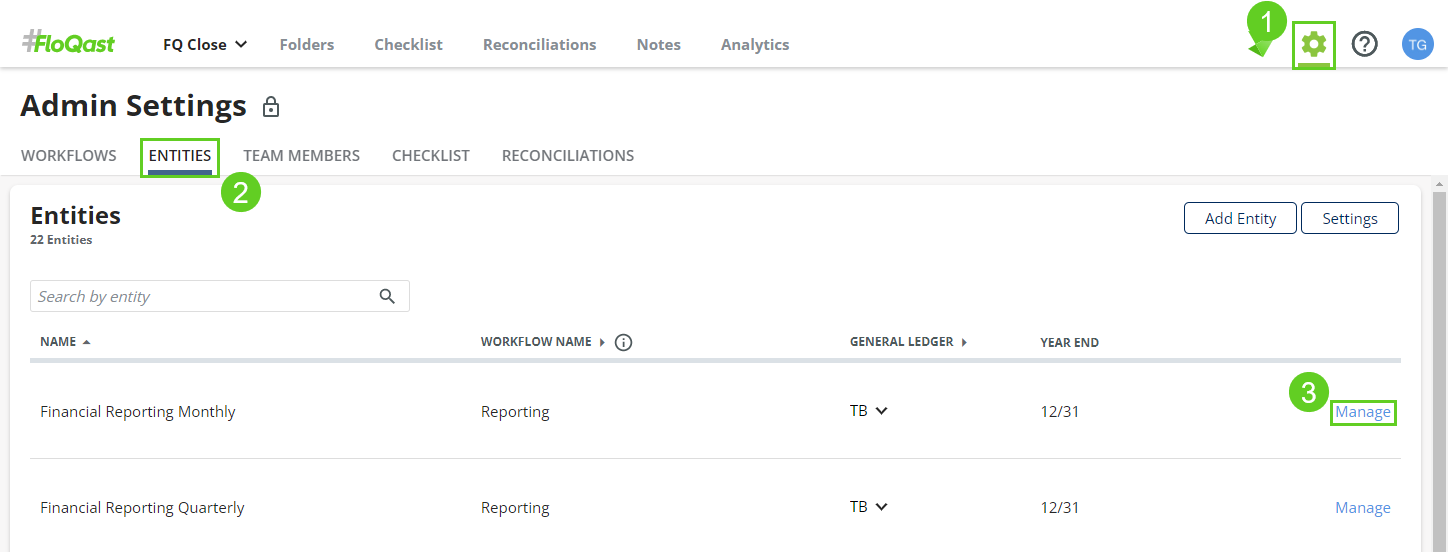The image size is (1448, 552).
Task: Click the entities Settings button
Action: 1350,218
